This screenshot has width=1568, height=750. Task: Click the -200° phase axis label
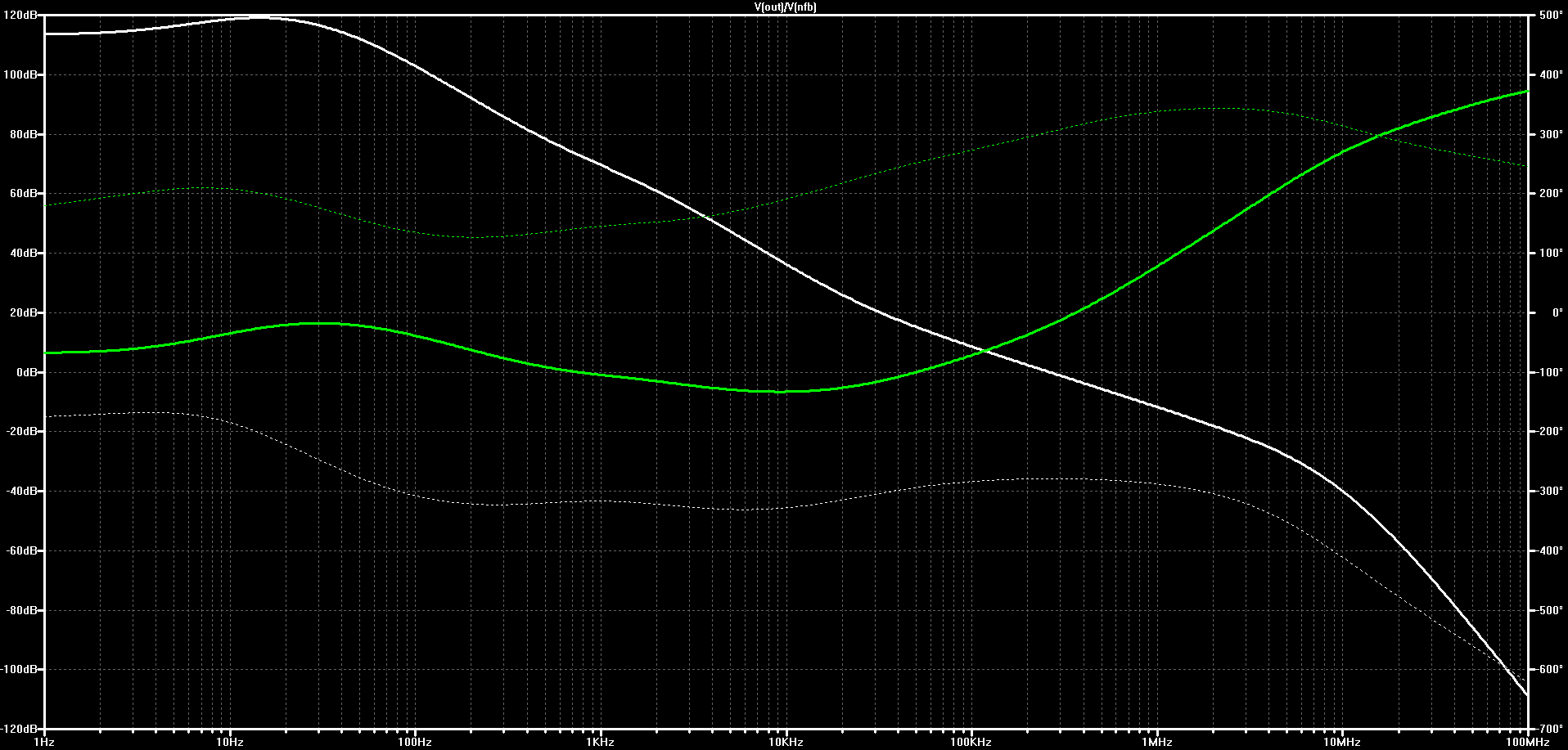(1549, 432)
